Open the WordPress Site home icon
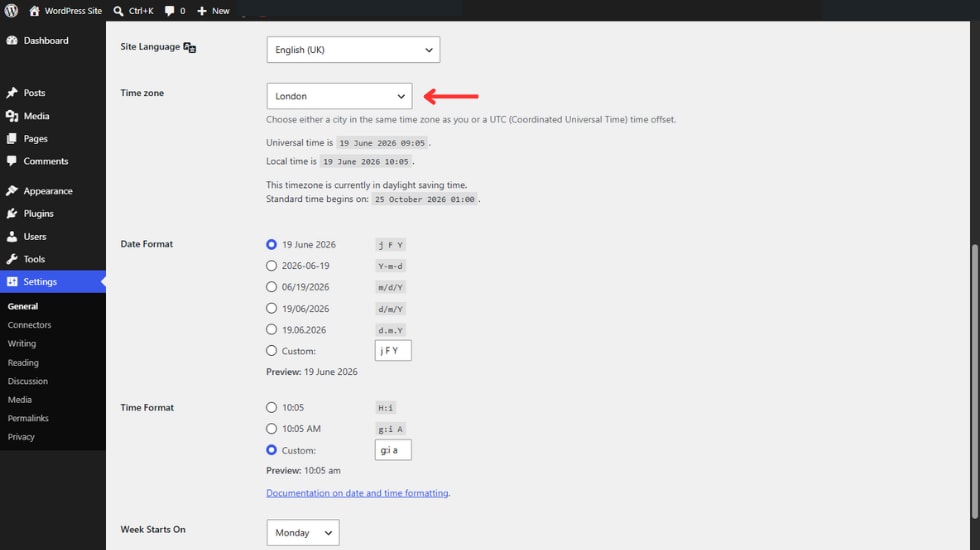 coord(34,11)
